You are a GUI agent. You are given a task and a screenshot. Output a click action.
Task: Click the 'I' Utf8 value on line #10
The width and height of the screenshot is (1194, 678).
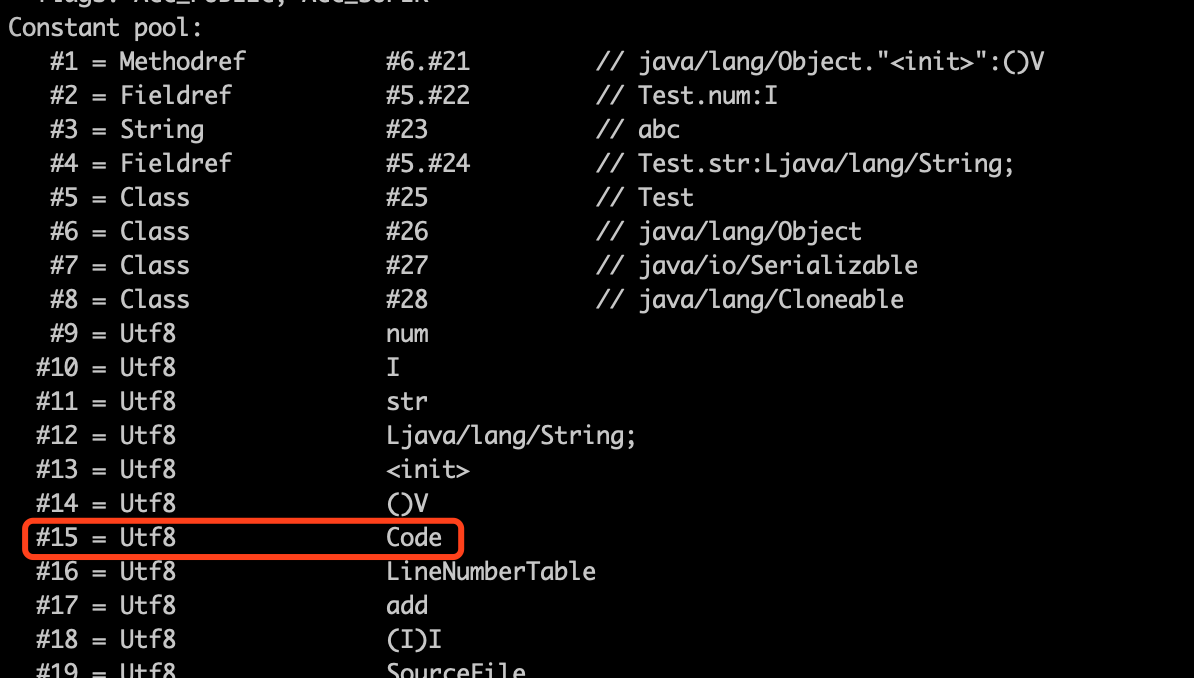pyautogui.click(x=393, y=367)
